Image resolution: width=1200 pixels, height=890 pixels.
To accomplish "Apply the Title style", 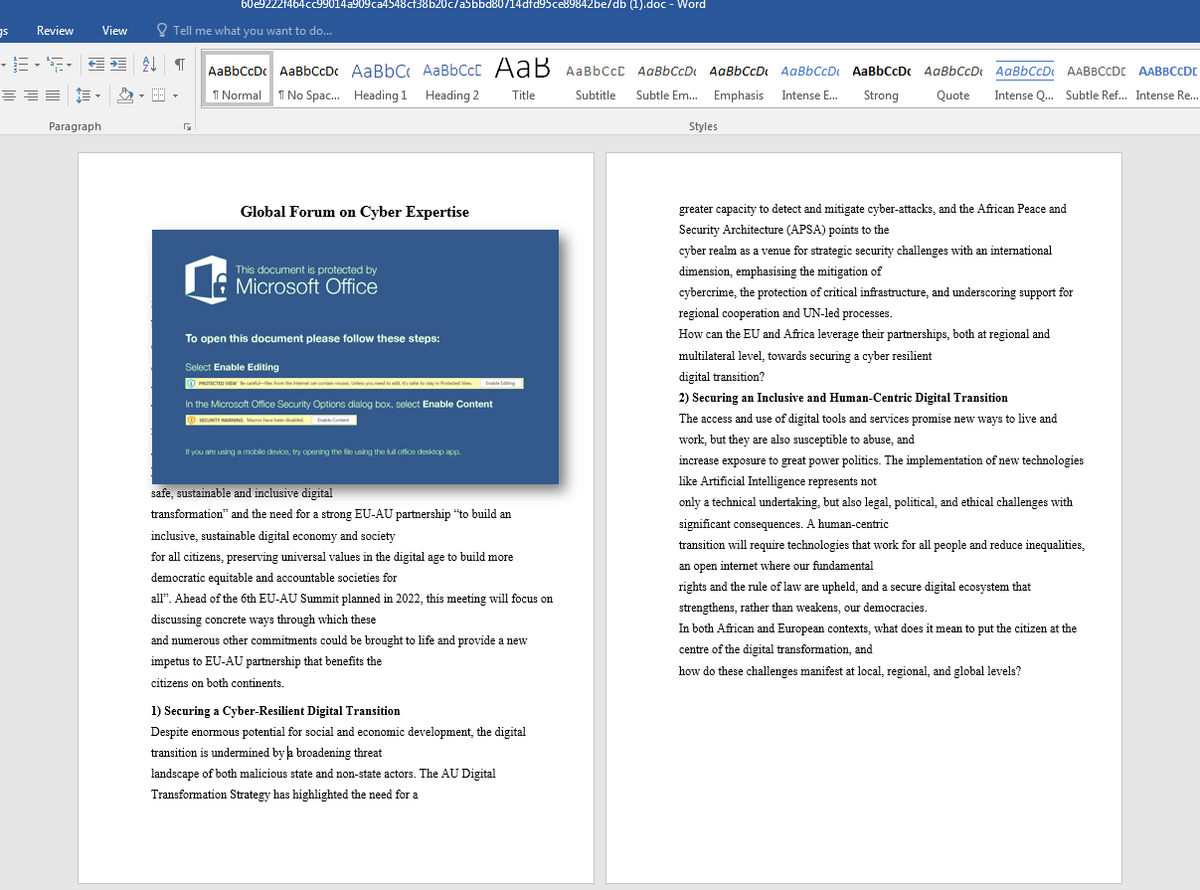I will point(523,80).
